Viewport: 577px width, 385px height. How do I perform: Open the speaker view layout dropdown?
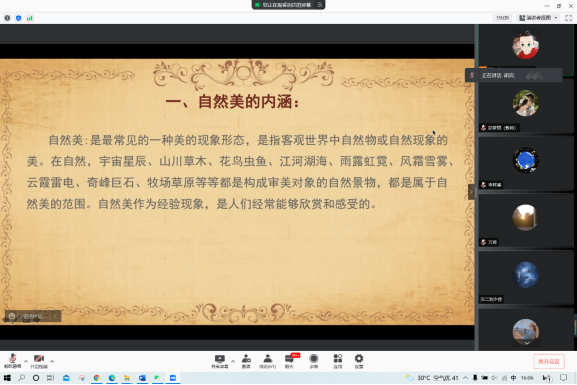(x=538, y=18)
